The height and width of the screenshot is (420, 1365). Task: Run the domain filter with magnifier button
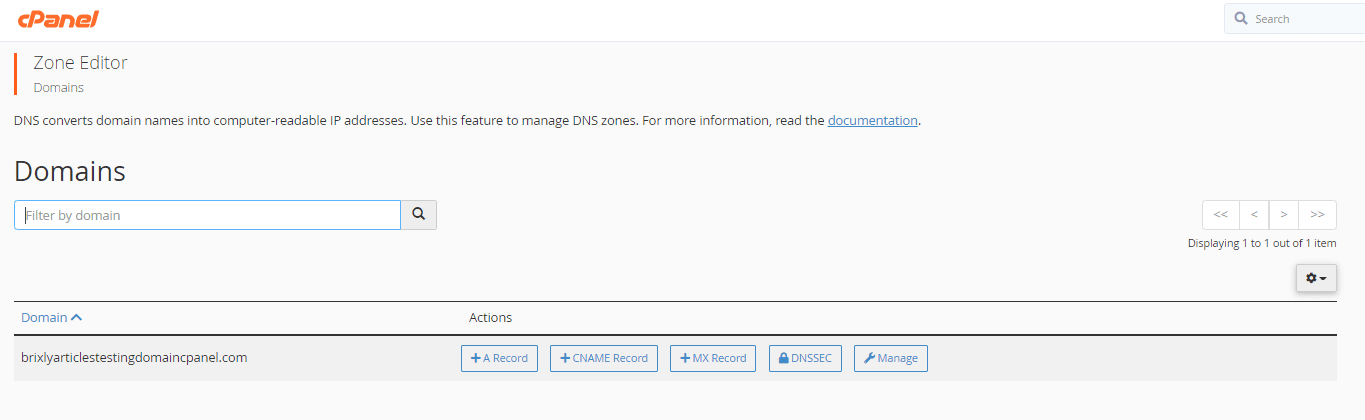[x=419, y=215]
